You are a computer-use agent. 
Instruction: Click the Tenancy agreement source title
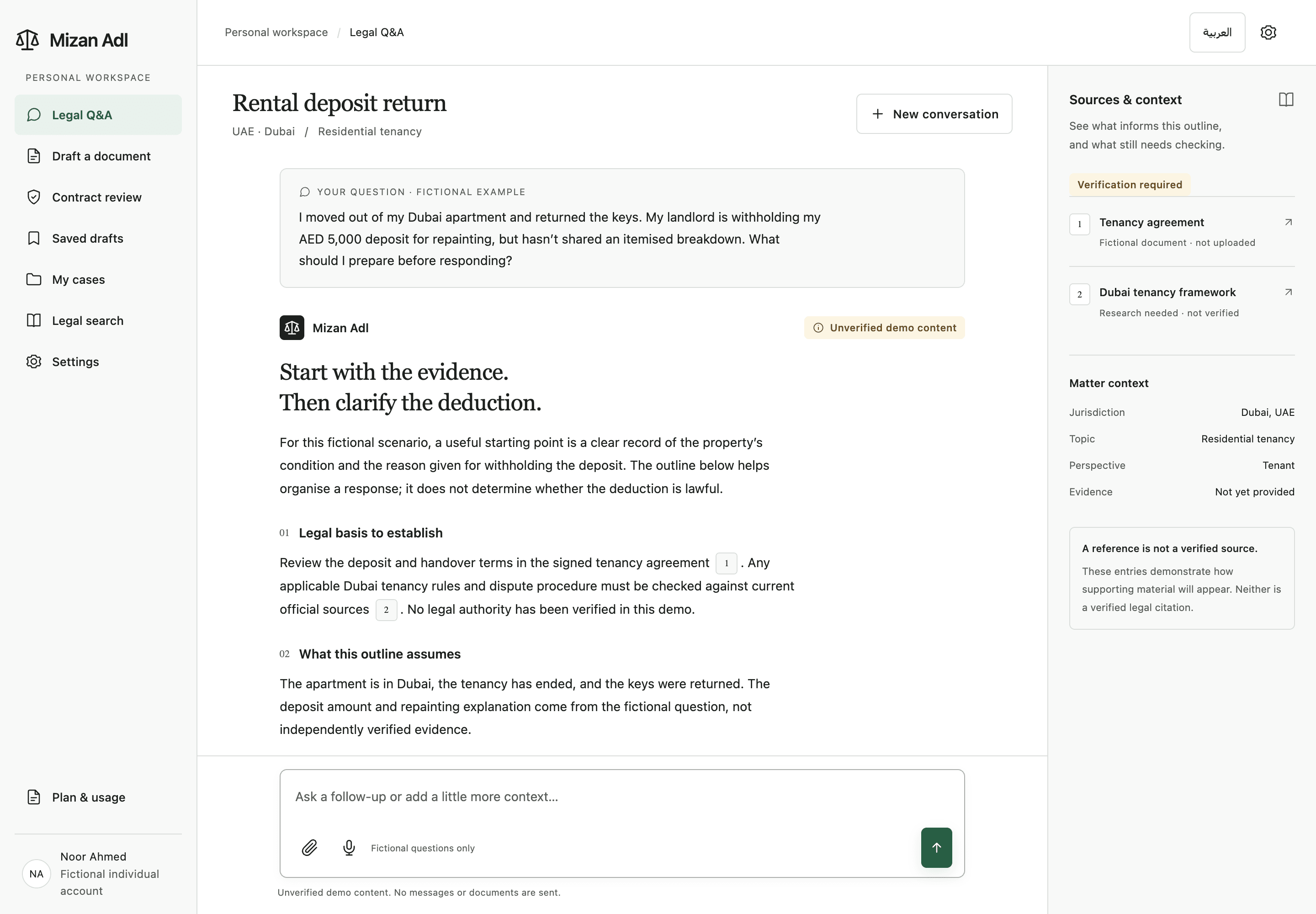click(1151, 222)
